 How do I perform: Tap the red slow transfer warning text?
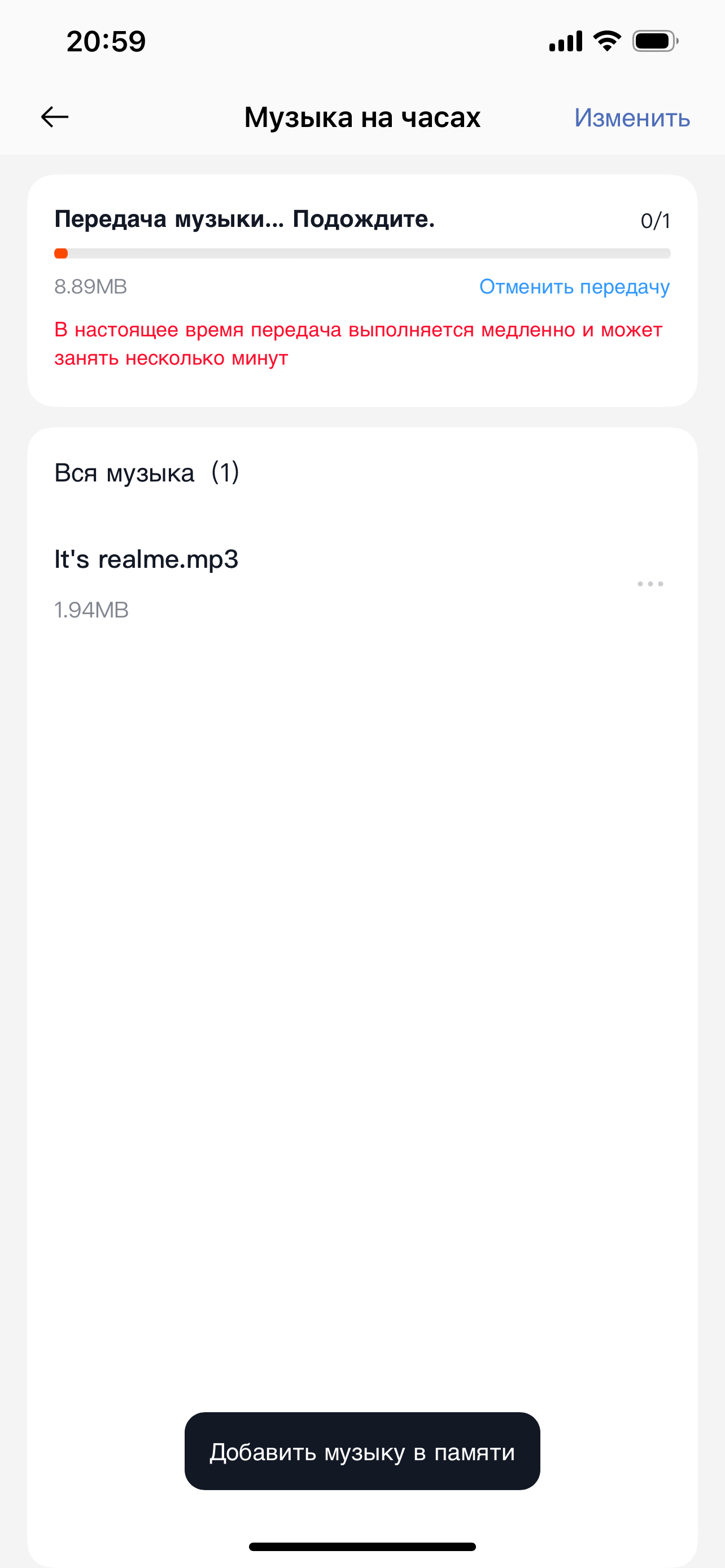pyautogui.click(x=358, y=344)
